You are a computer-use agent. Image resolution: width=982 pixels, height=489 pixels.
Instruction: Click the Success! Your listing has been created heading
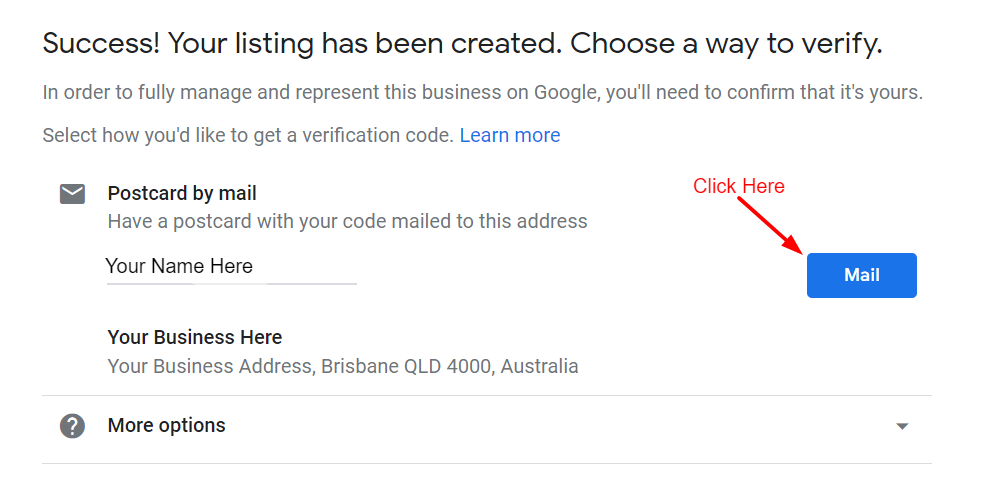pos(302,44)
